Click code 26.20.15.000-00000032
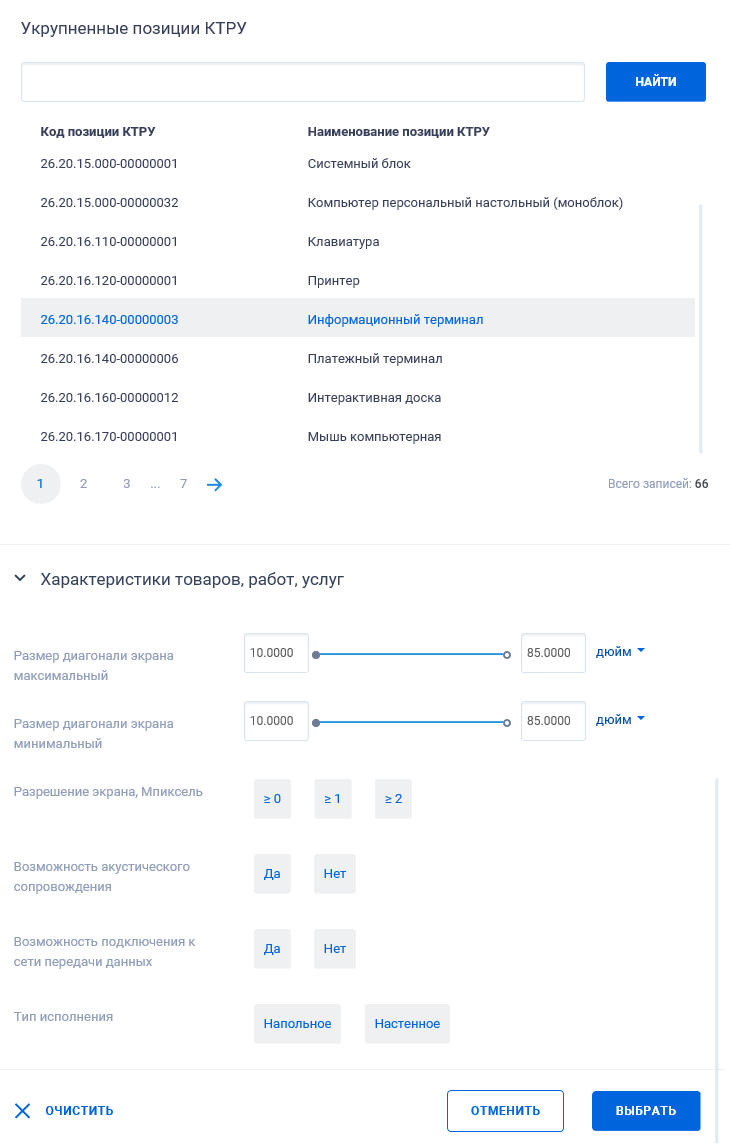730x1145 pixels. coord(110,203)
